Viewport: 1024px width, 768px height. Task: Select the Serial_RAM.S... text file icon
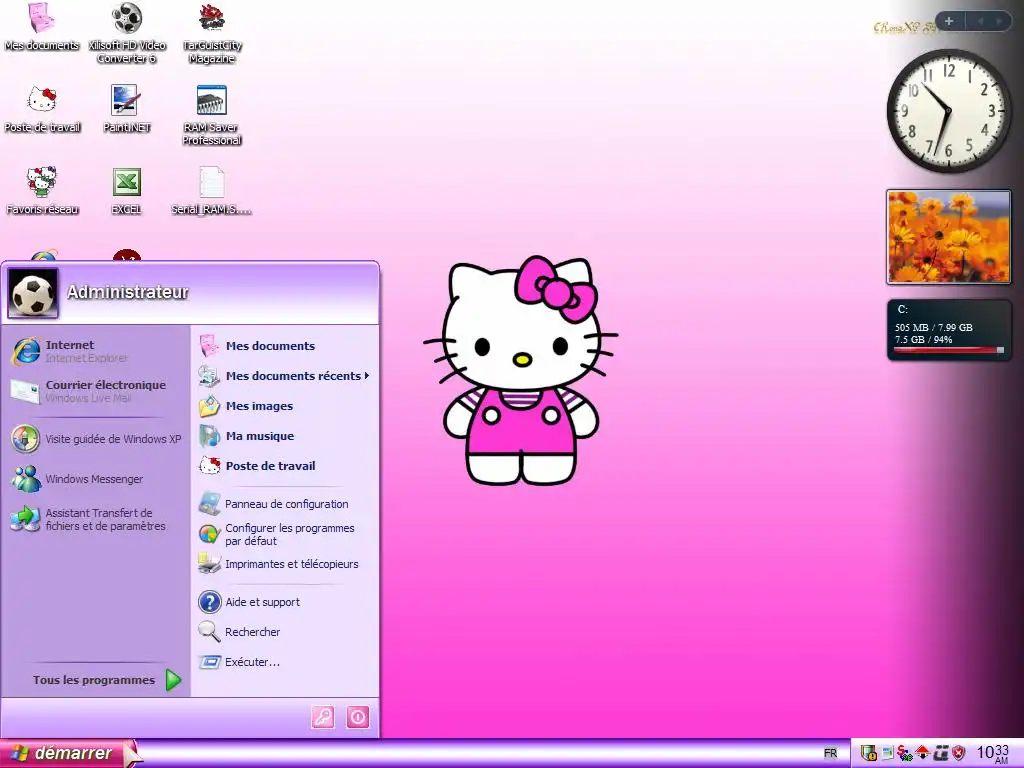[x=212, y=191]
